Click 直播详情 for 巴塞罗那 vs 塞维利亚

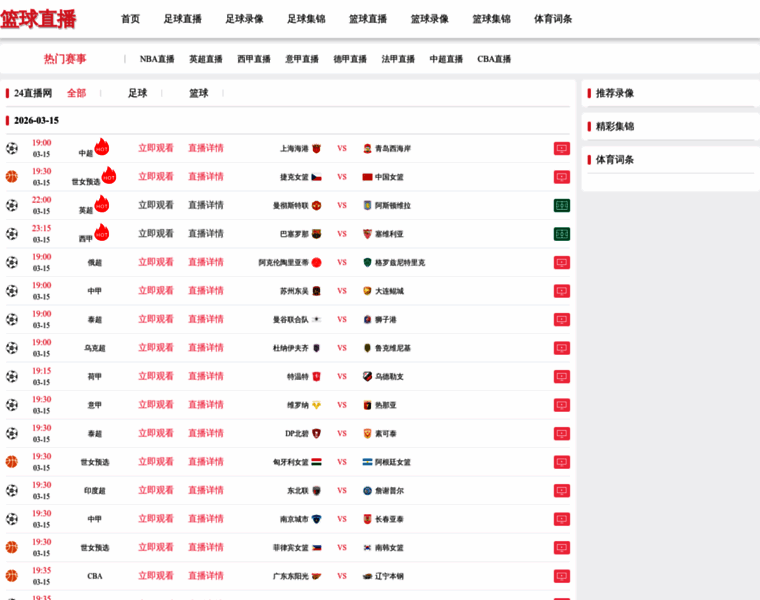[206, 234]
